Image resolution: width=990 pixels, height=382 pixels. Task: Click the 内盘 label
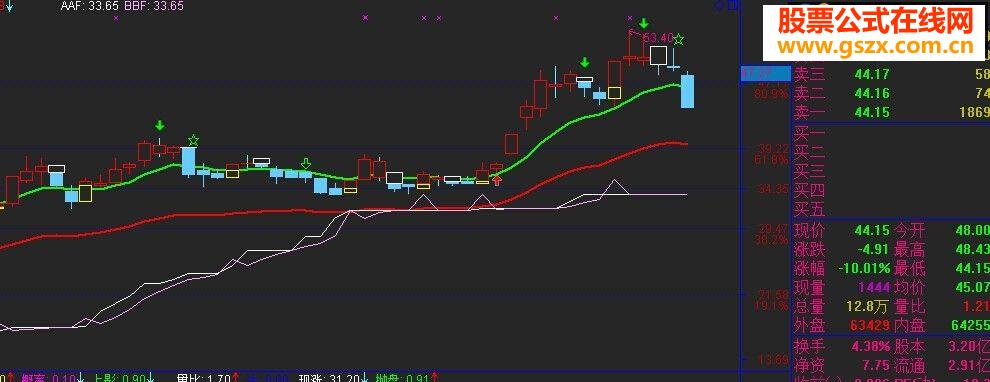click(x=910, y=326)
